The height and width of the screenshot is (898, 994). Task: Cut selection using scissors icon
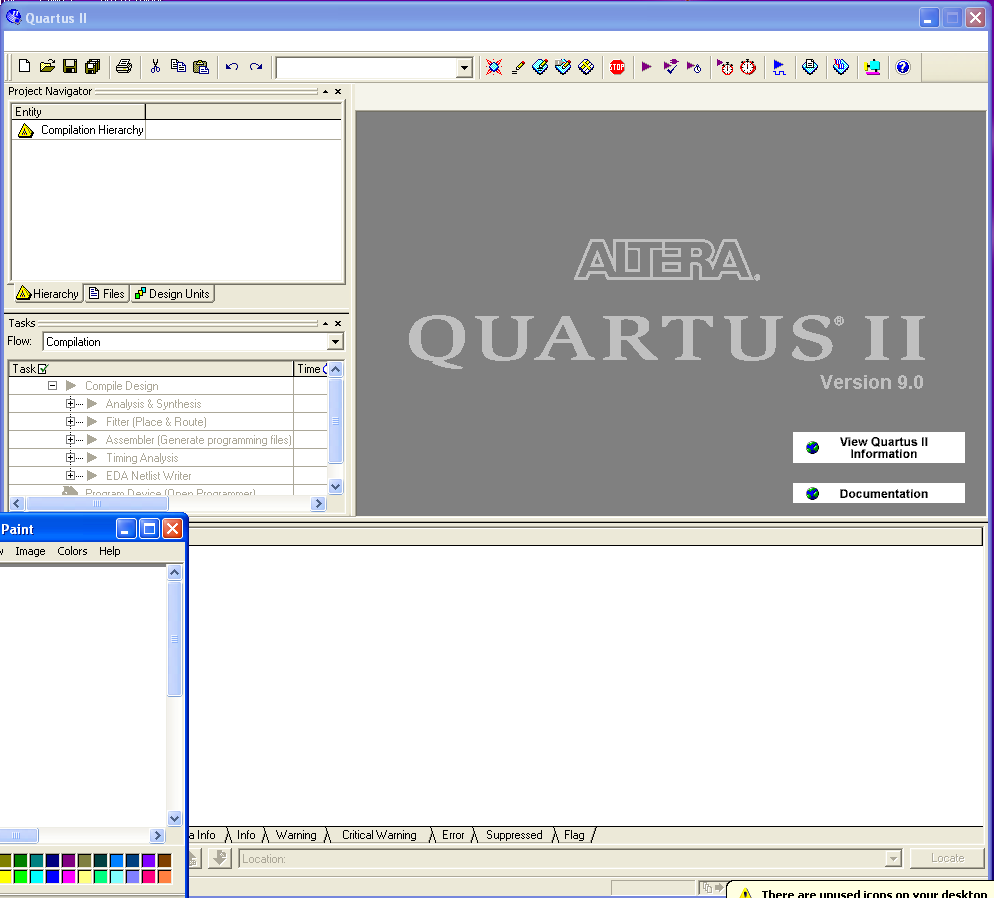click(x=155, y=67)
